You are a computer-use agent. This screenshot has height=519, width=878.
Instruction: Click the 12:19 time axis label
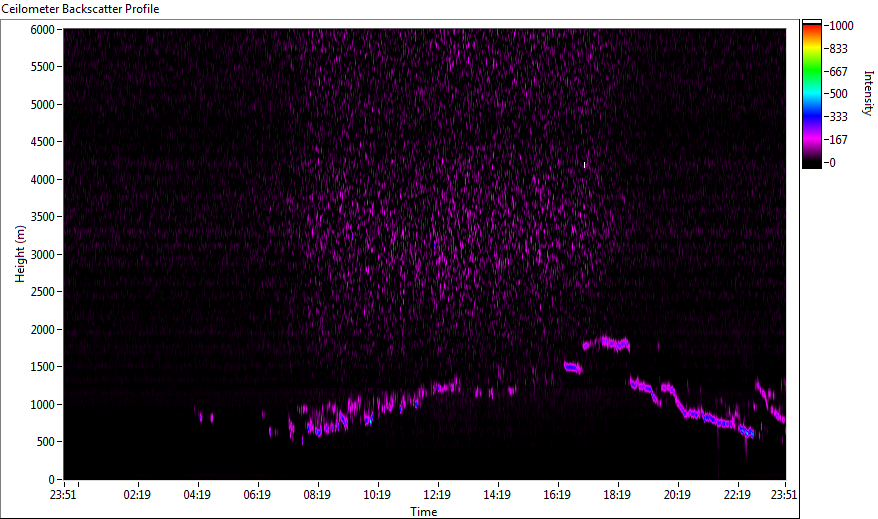tap(437, 494)
